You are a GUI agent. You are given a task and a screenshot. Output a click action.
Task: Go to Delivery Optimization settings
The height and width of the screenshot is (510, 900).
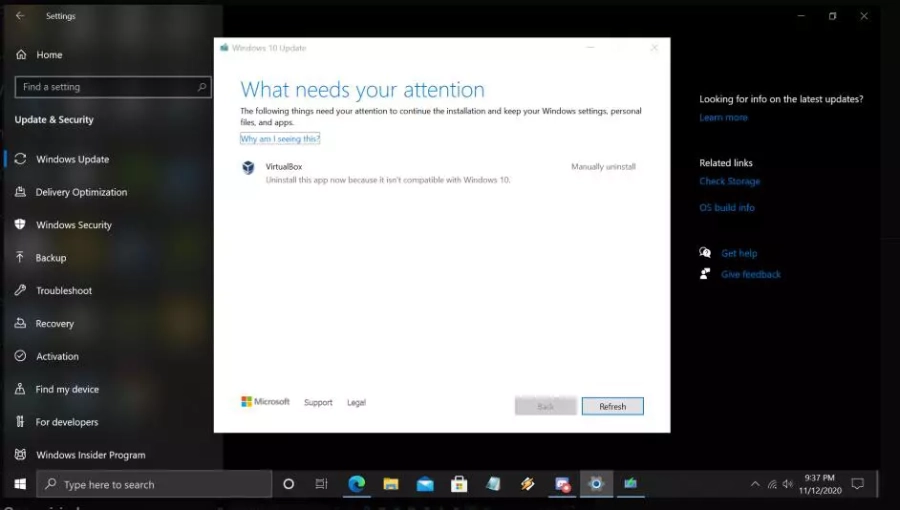(x=81, y=192)
